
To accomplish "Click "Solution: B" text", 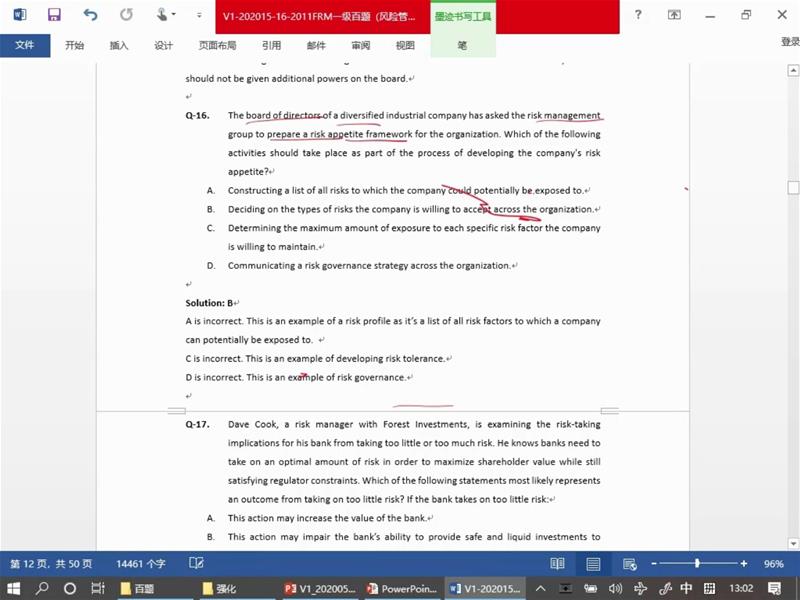I will click(x=209, y=303).
